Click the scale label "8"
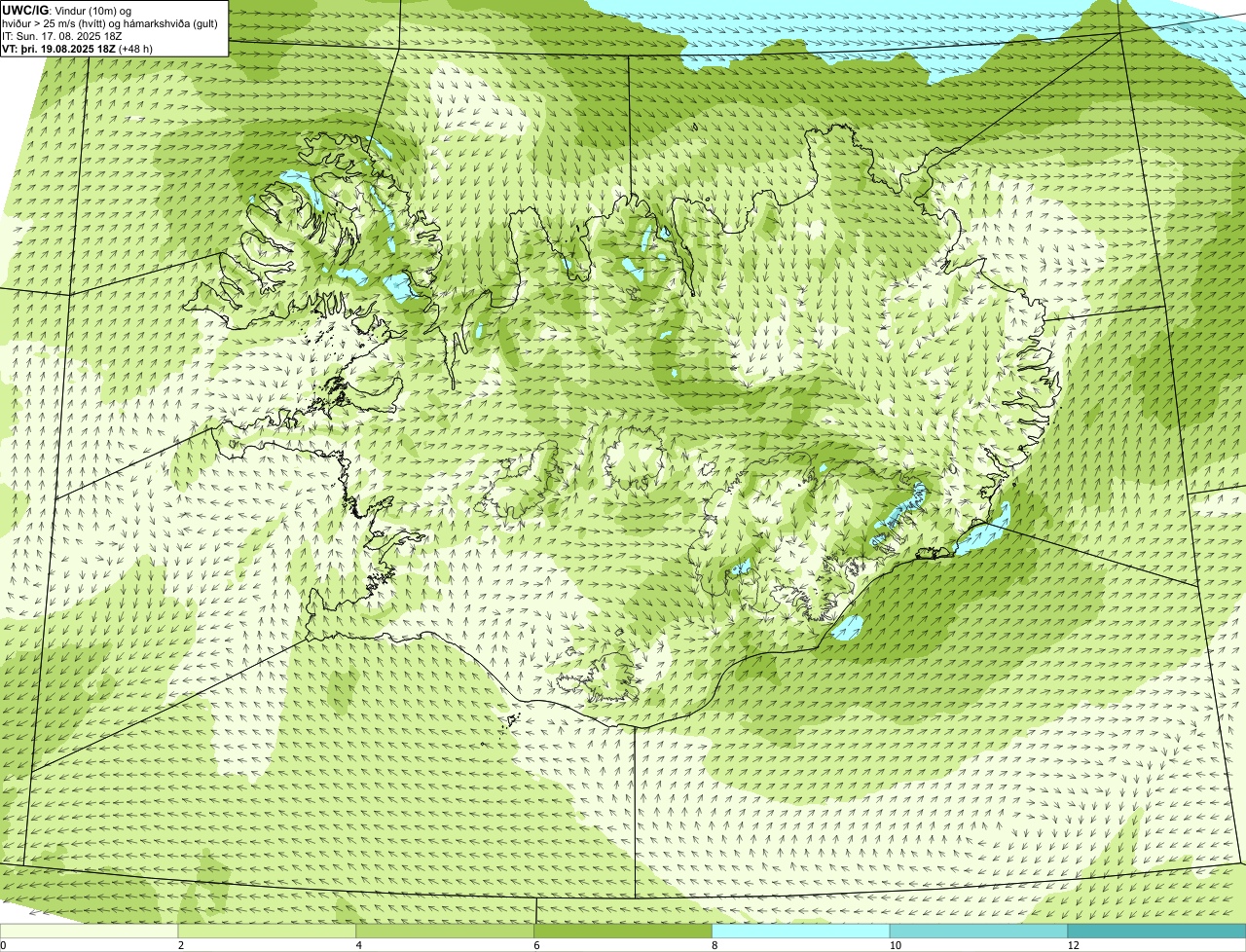Viewport: 1246px width, 952px height. coord(715,945)
